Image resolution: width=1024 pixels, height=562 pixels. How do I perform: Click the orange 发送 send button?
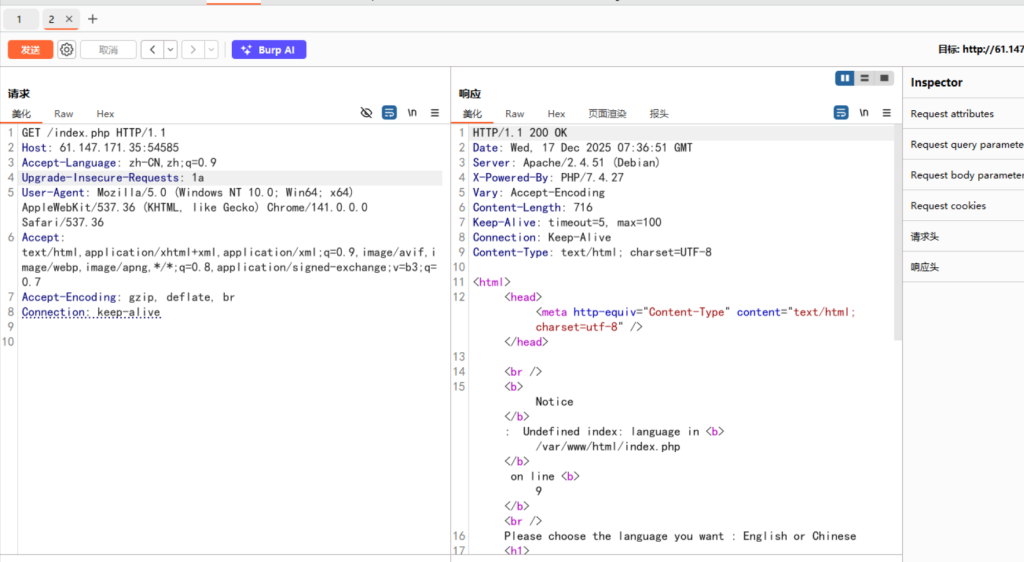coord(30,49)
